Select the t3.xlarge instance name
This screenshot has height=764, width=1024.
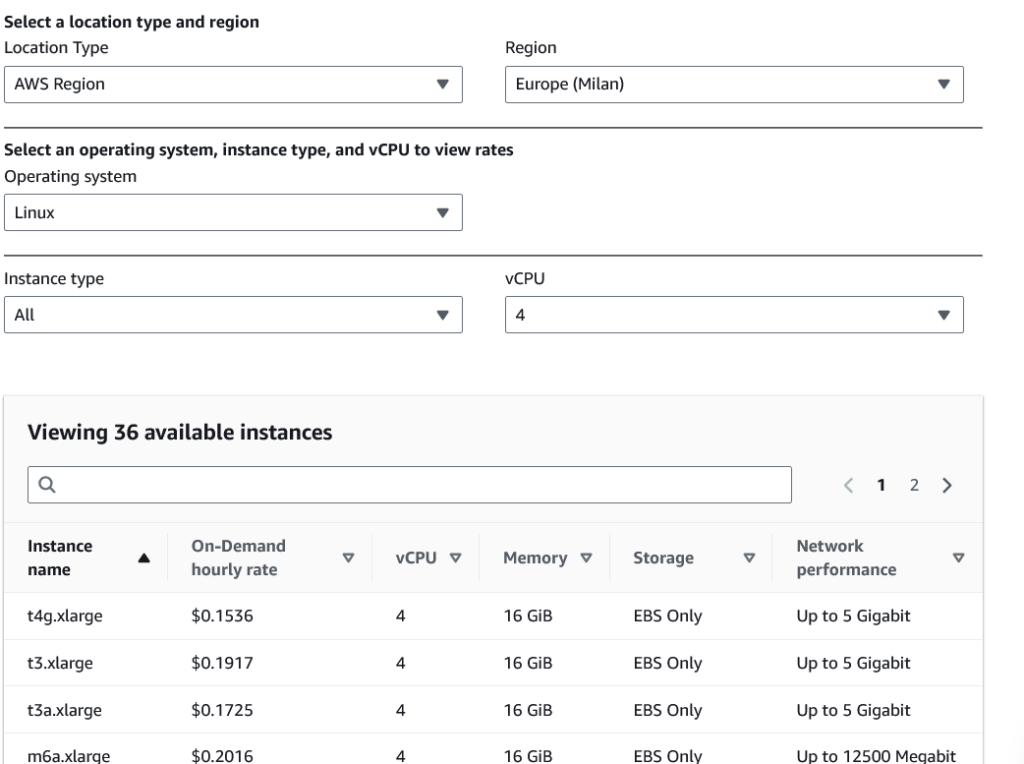(x=60, y=663)
